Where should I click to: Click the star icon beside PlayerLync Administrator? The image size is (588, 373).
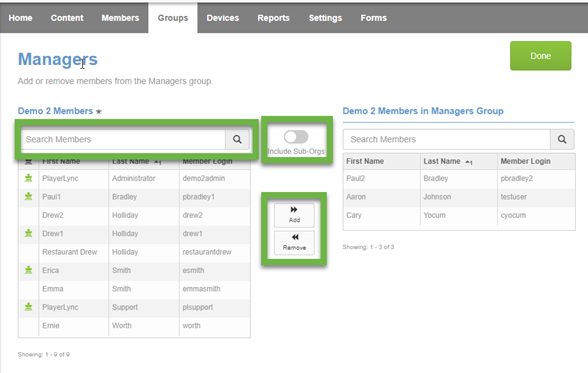coord(28,178)
